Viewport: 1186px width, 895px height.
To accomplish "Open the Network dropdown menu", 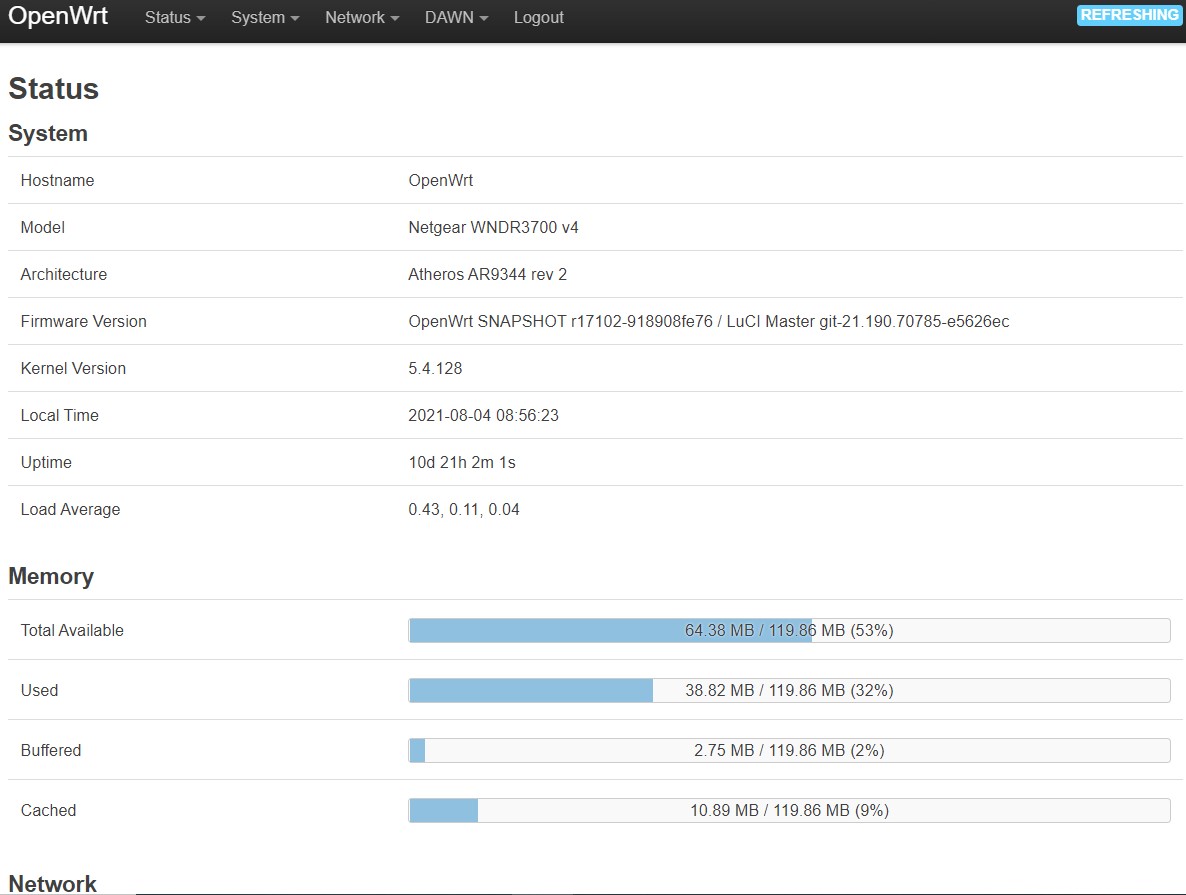I will coord(360,17).
